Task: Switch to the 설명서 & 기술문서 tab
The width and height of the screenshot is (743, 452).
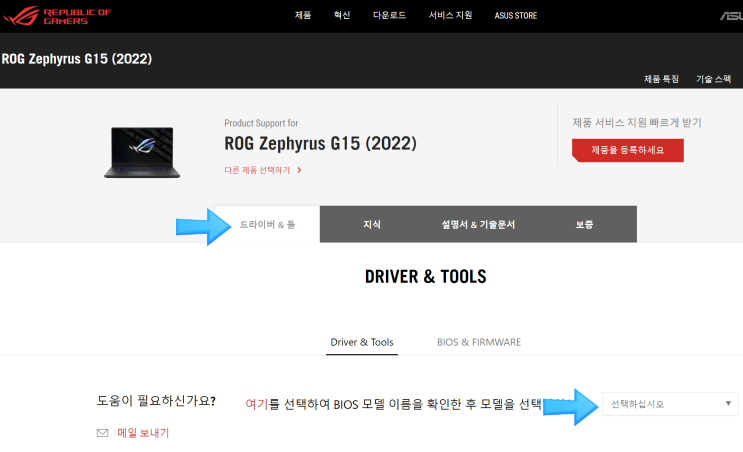Action: pyautogui.click(x=478, y=225)
